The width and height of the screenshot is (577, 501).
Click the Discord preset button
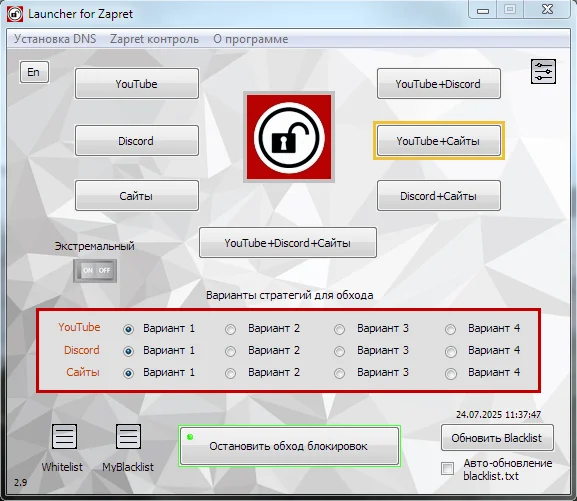pyautogui.click(x=137, y=141)
